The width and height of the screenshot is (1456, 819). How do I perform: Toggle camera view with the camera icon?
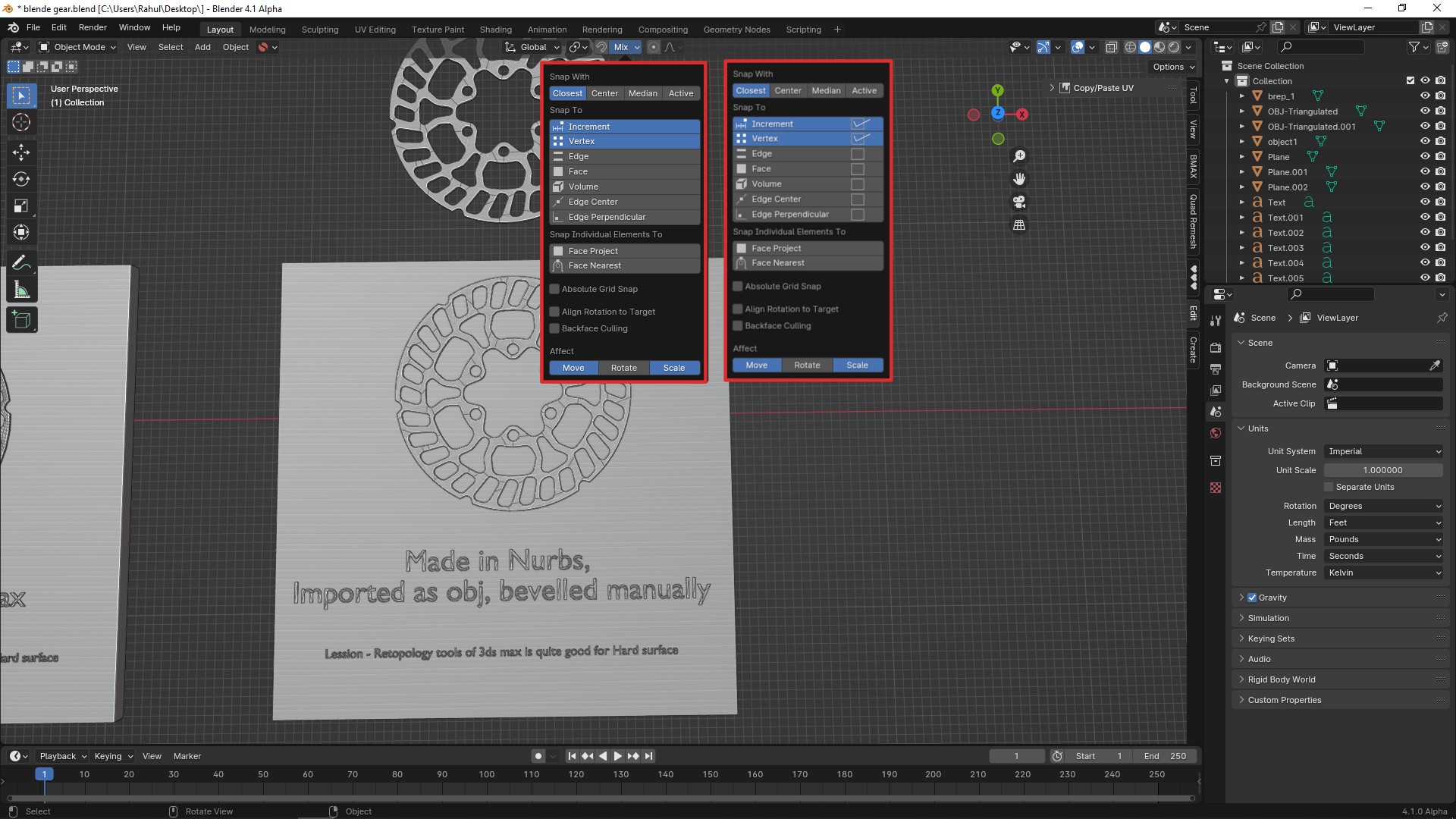point(1019,202)
